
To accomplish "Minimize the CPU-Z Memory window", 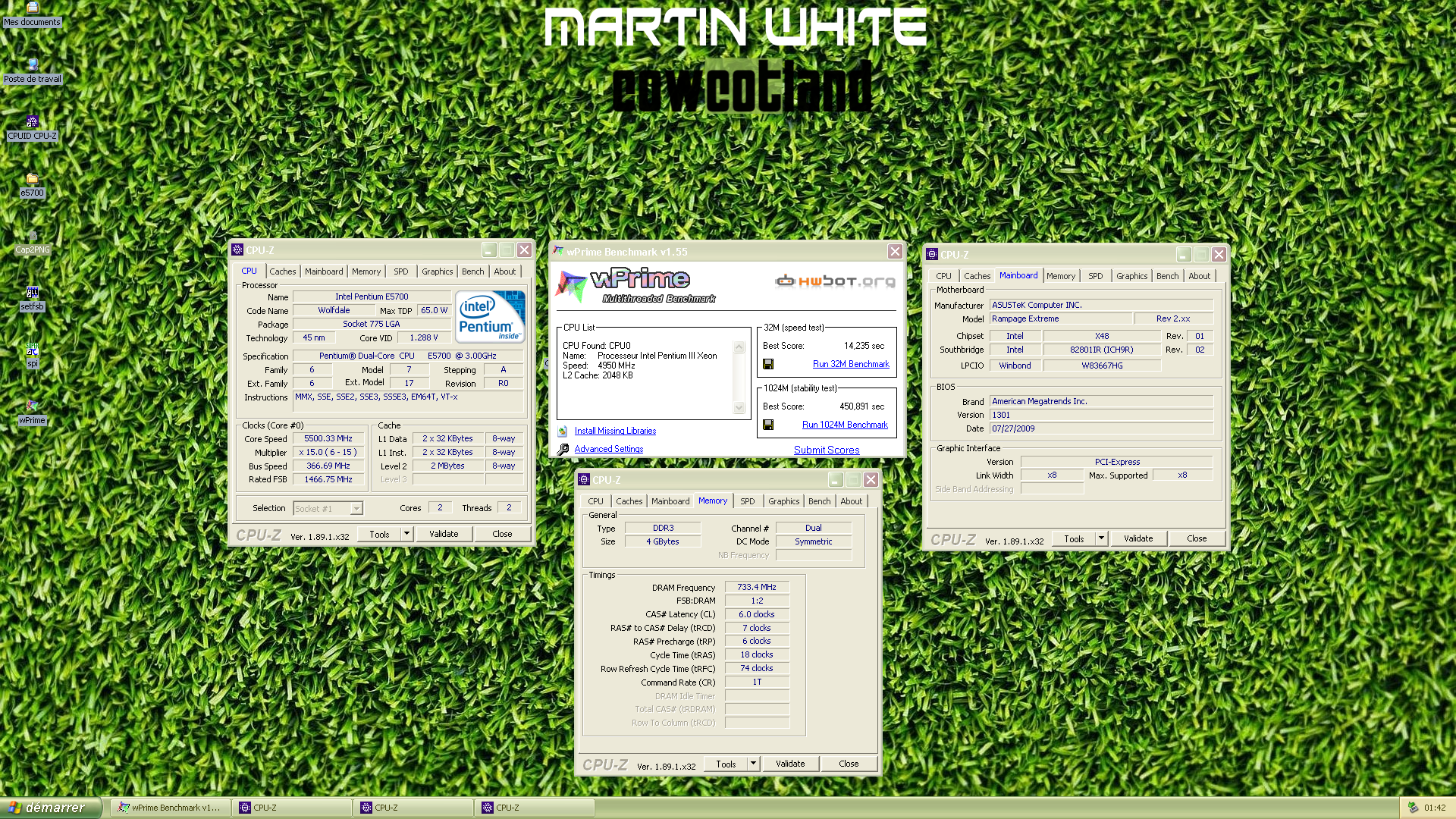I will pyautogui.click(x=835, y=480).
